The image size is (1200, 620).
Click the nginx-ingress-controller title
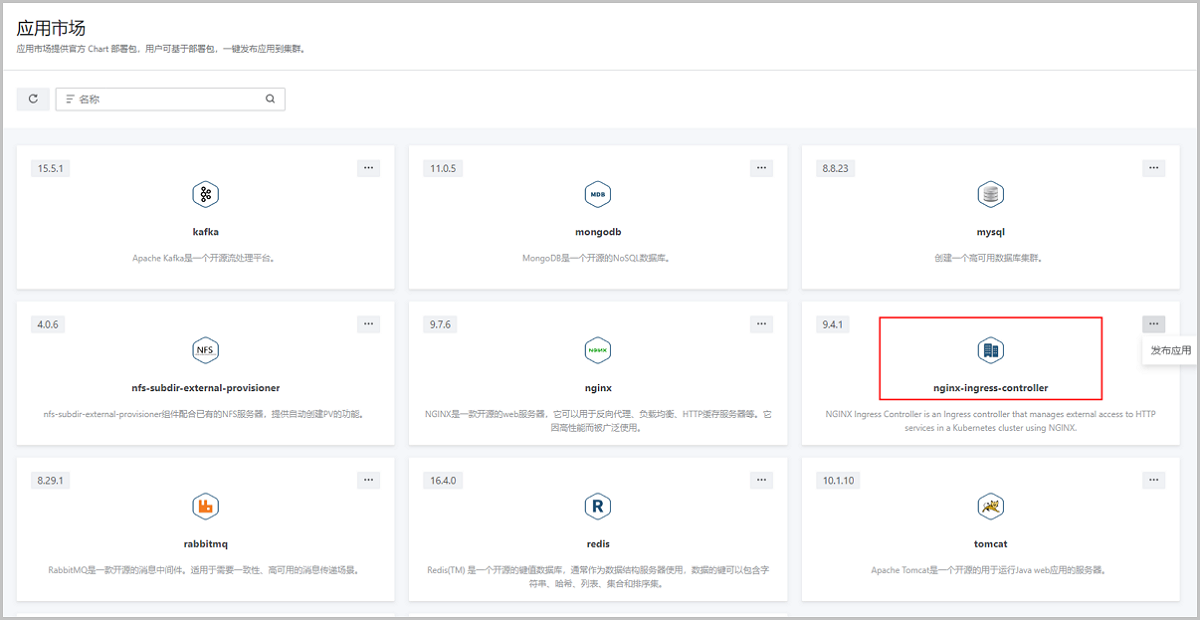991,388
